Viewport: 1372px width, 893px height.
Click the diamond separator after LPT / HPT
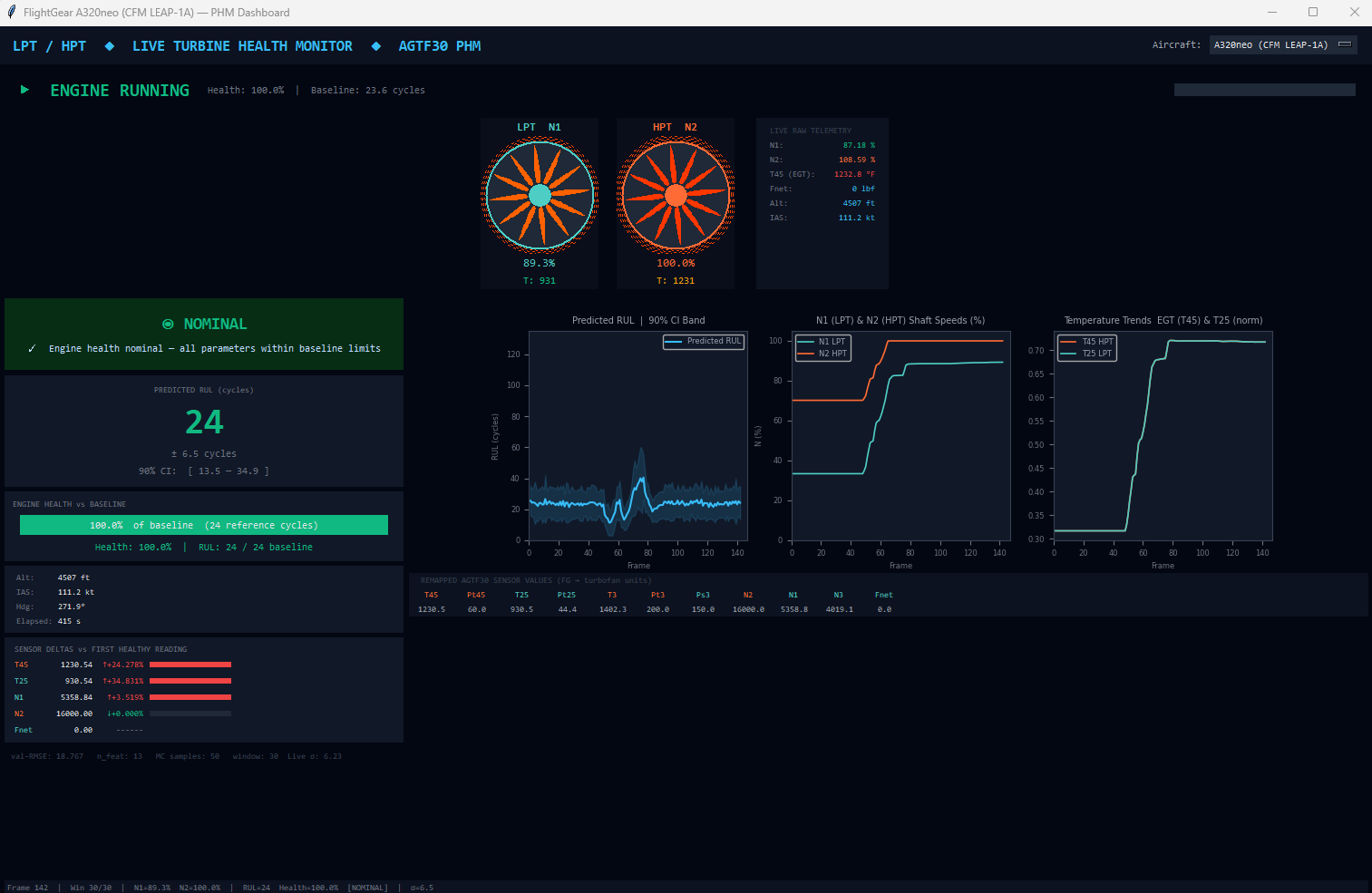(110, 46)
